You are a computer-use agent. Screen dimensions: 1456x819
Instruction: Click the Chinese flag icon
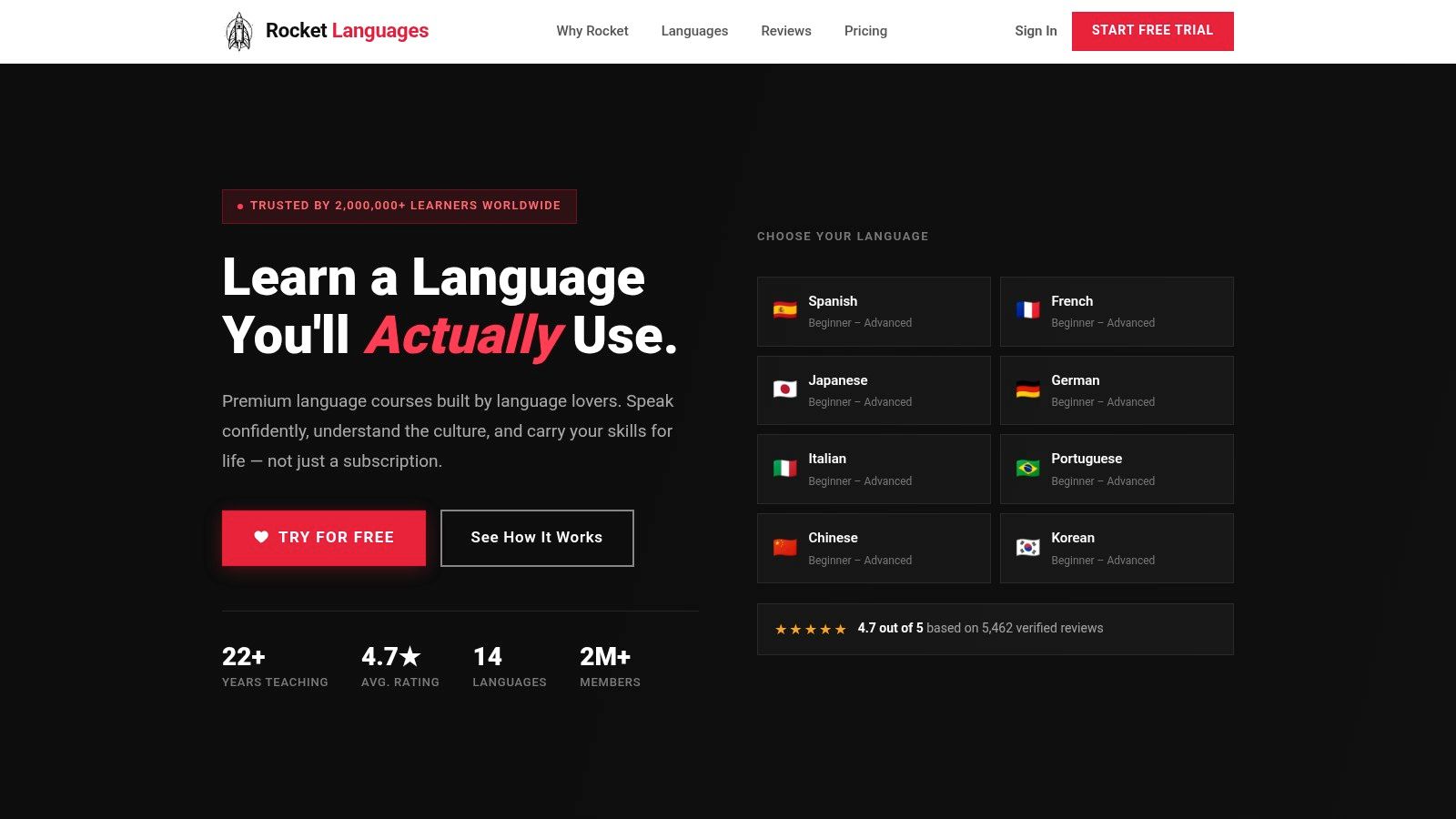(x=784, y=548)
